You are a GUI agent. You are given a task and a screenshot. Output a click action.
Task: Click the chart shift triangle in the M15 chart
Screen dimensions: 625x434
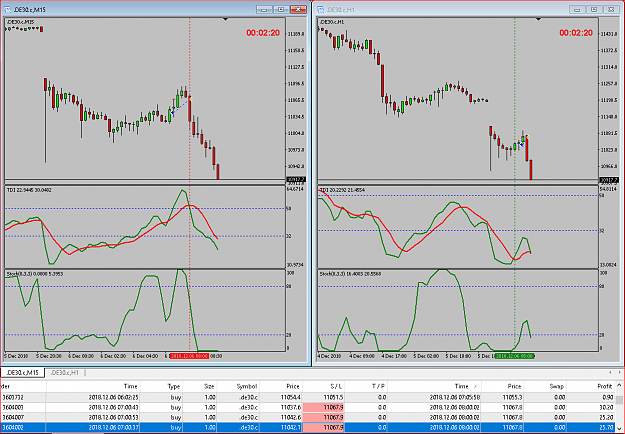[x=225, y=19]
